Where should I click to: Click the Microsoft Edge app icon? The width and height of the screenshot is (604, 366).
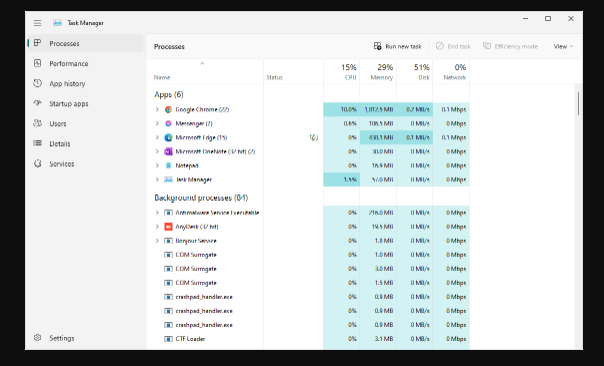point(168,138)
